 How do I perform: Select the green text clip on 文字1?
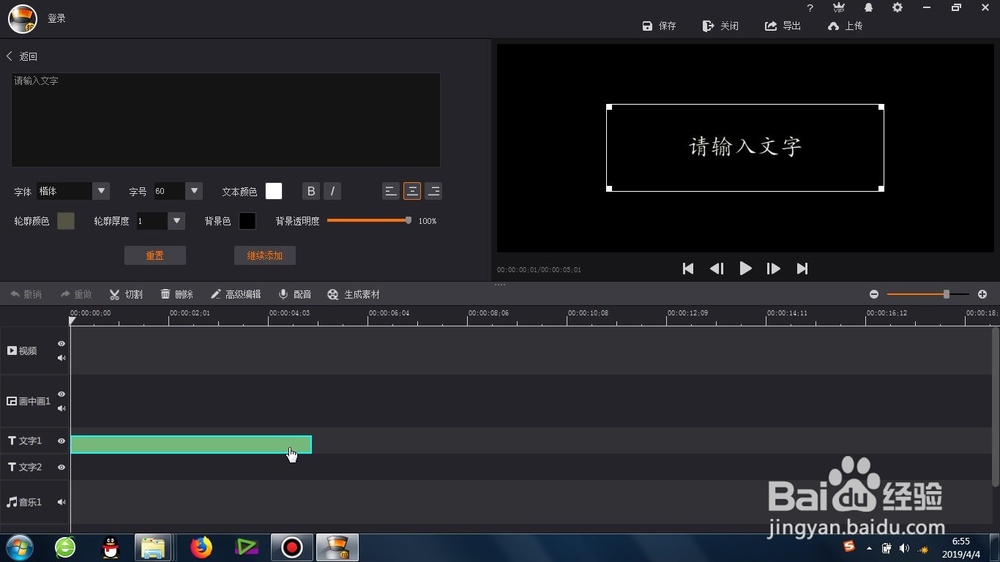pyautogui.click(x=191, y=445)
